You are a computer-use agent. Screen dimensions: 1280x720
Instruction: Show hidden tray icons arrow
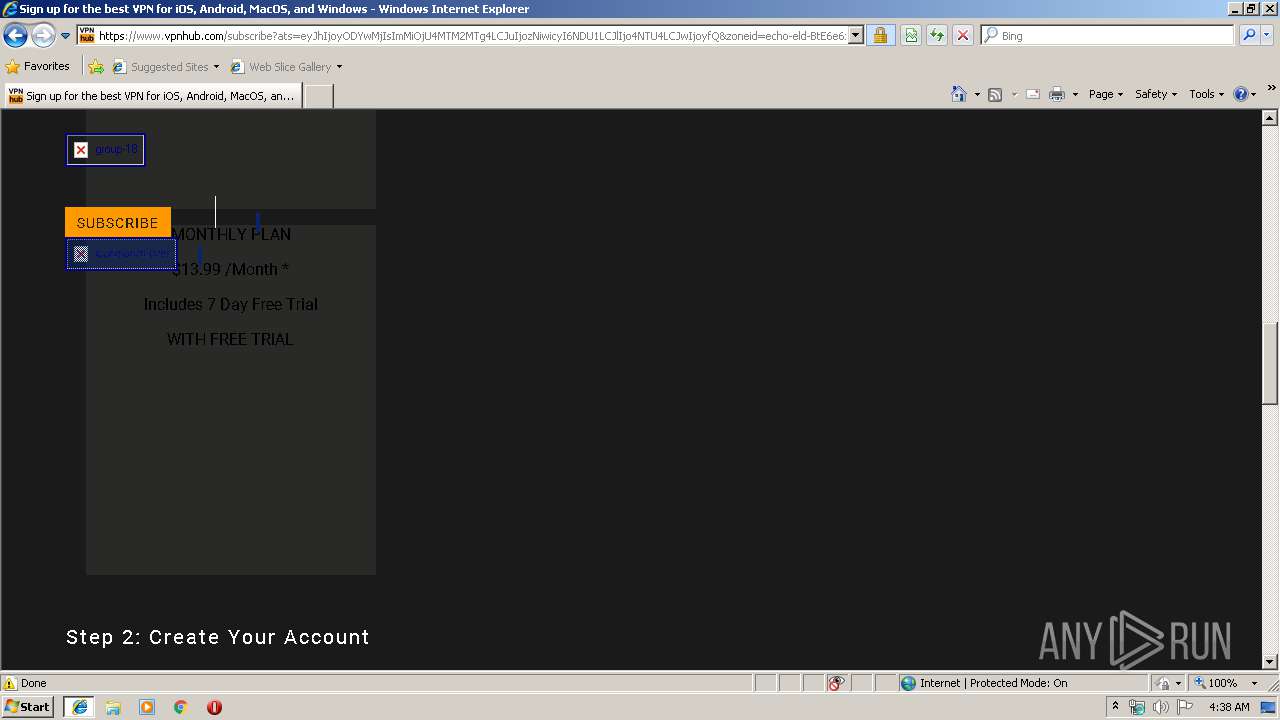click(1116, 707)
